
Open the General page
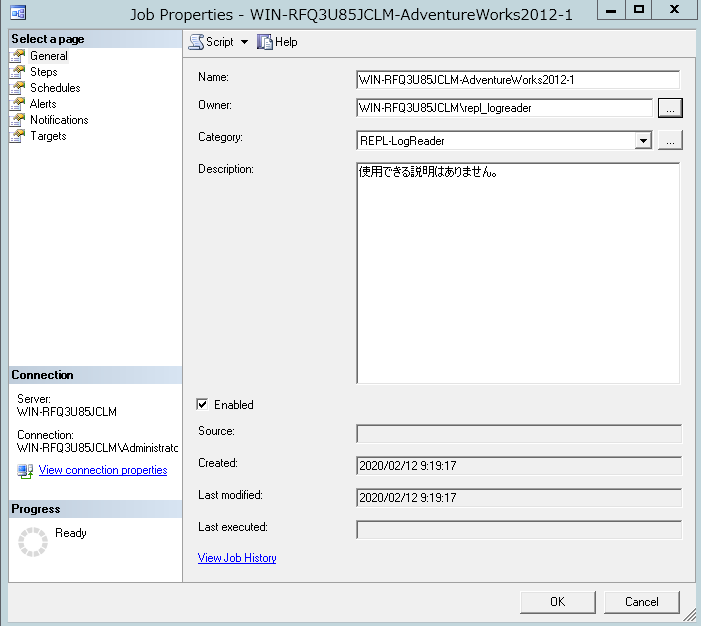(x=49, y=56)
